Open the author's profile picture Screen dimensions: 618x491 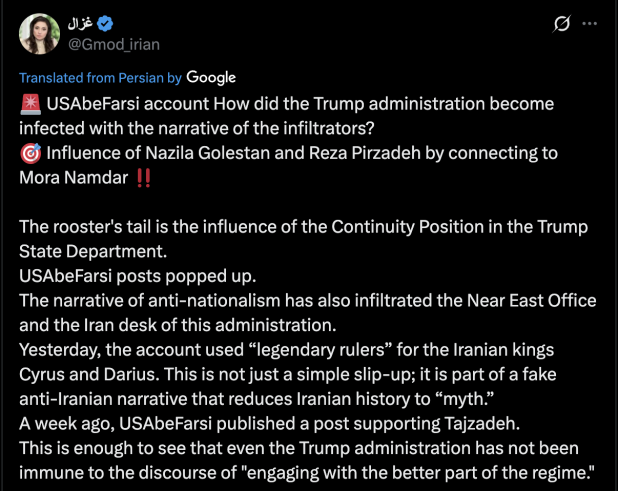[x=38, y=33]
